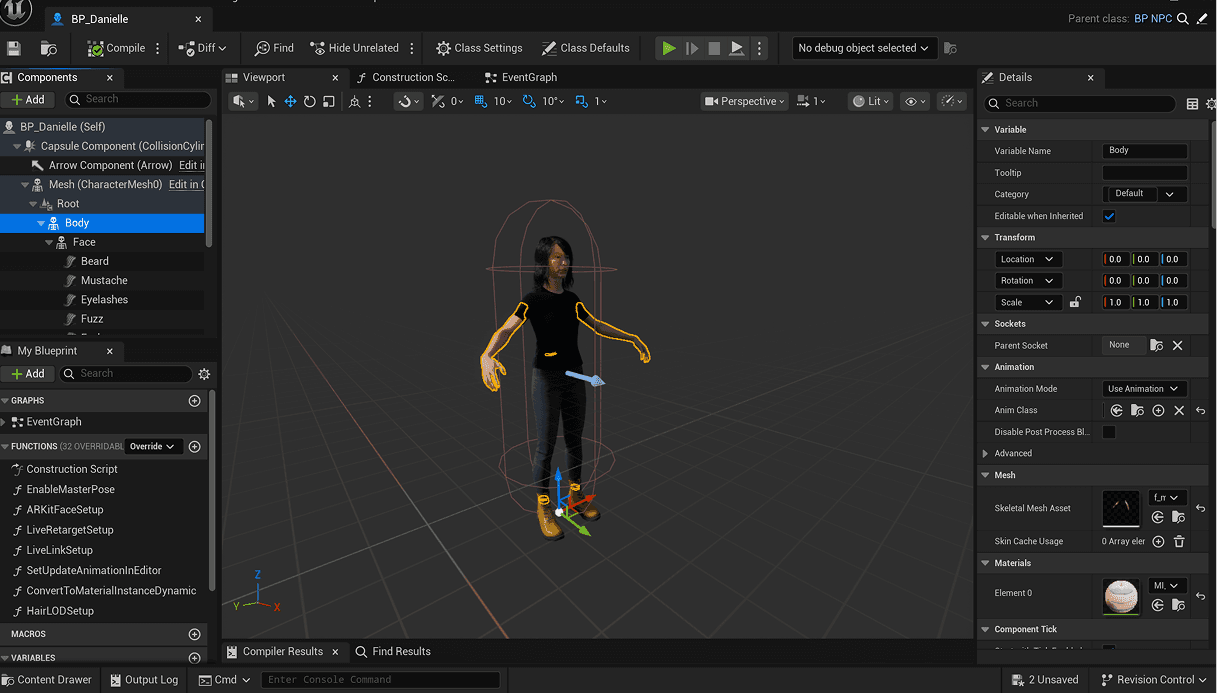Open the debug object selector dropdown
The height and width of the screenshot is (693, 1217).
click(864, 48)
